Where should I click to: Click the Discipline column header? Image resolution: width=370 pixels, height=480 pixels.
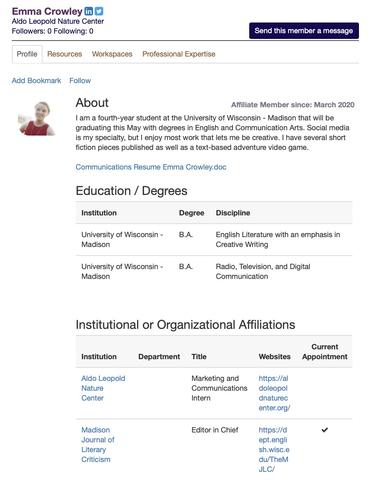tap(233, 213)
